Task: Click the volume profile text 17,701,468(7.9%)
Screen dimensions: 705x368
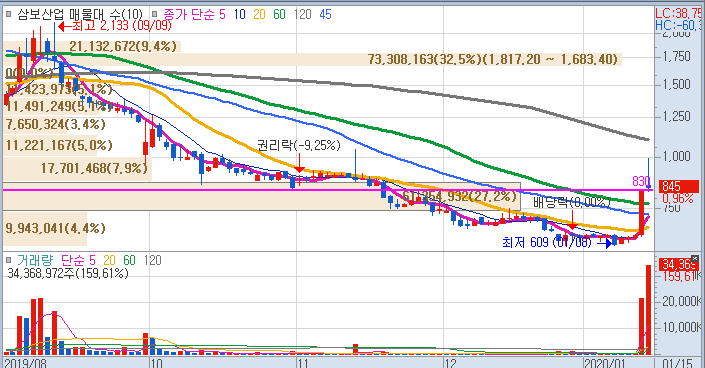Action: (x=94, y=168)
